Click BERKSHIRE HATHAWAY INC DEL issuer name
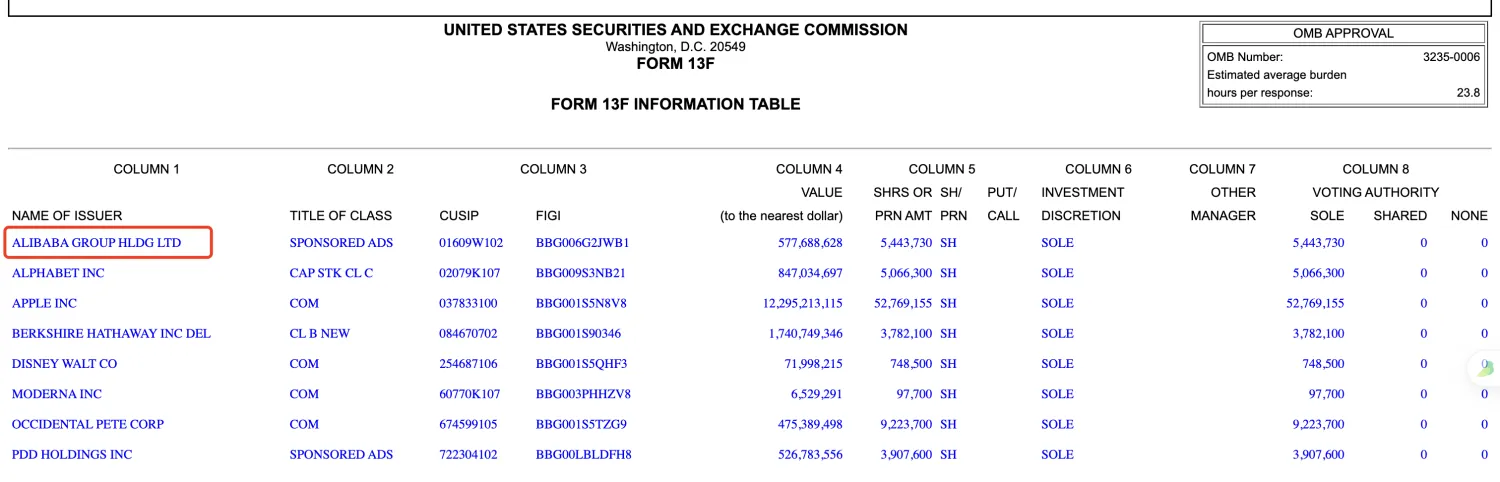The image size is (1500, 482). 111,334
